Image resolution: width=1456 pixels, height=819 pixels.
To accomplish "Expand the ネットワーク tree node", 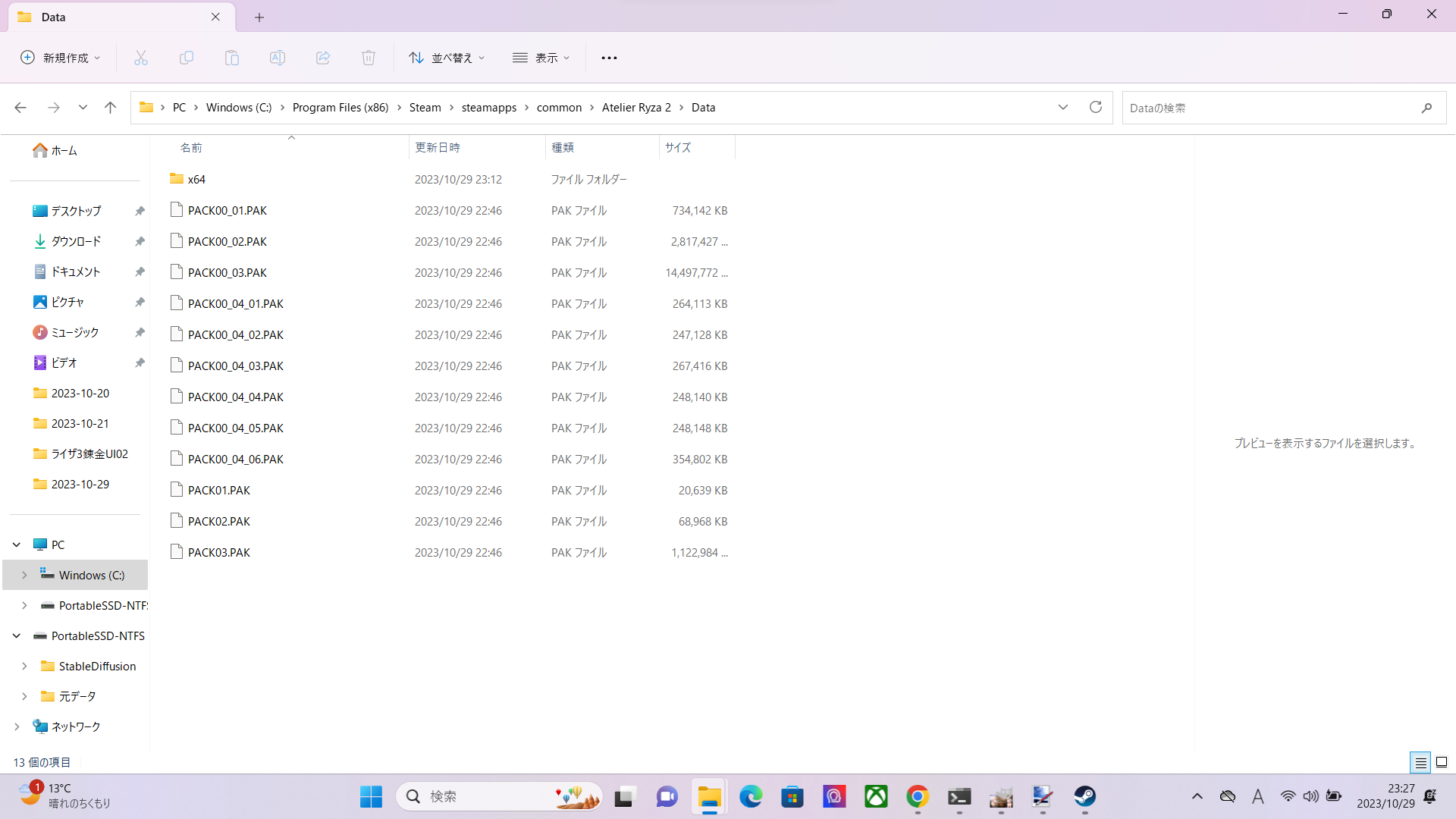I will (17, 726).
